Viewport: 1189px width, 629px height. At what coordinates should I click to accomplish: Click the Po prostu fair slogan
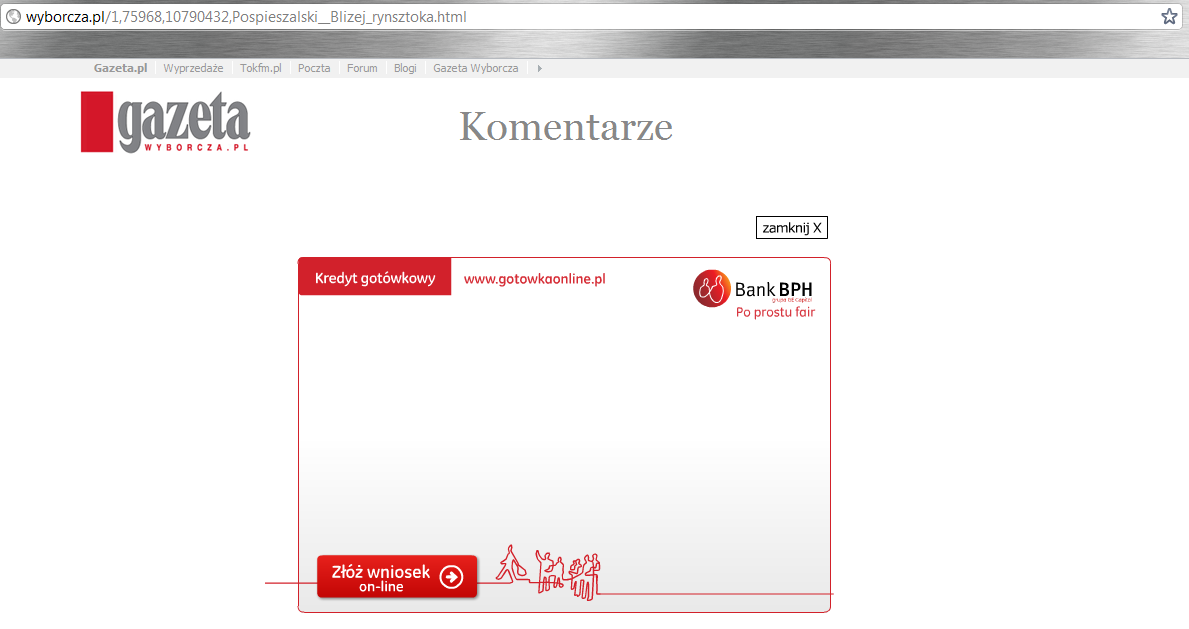775,312
